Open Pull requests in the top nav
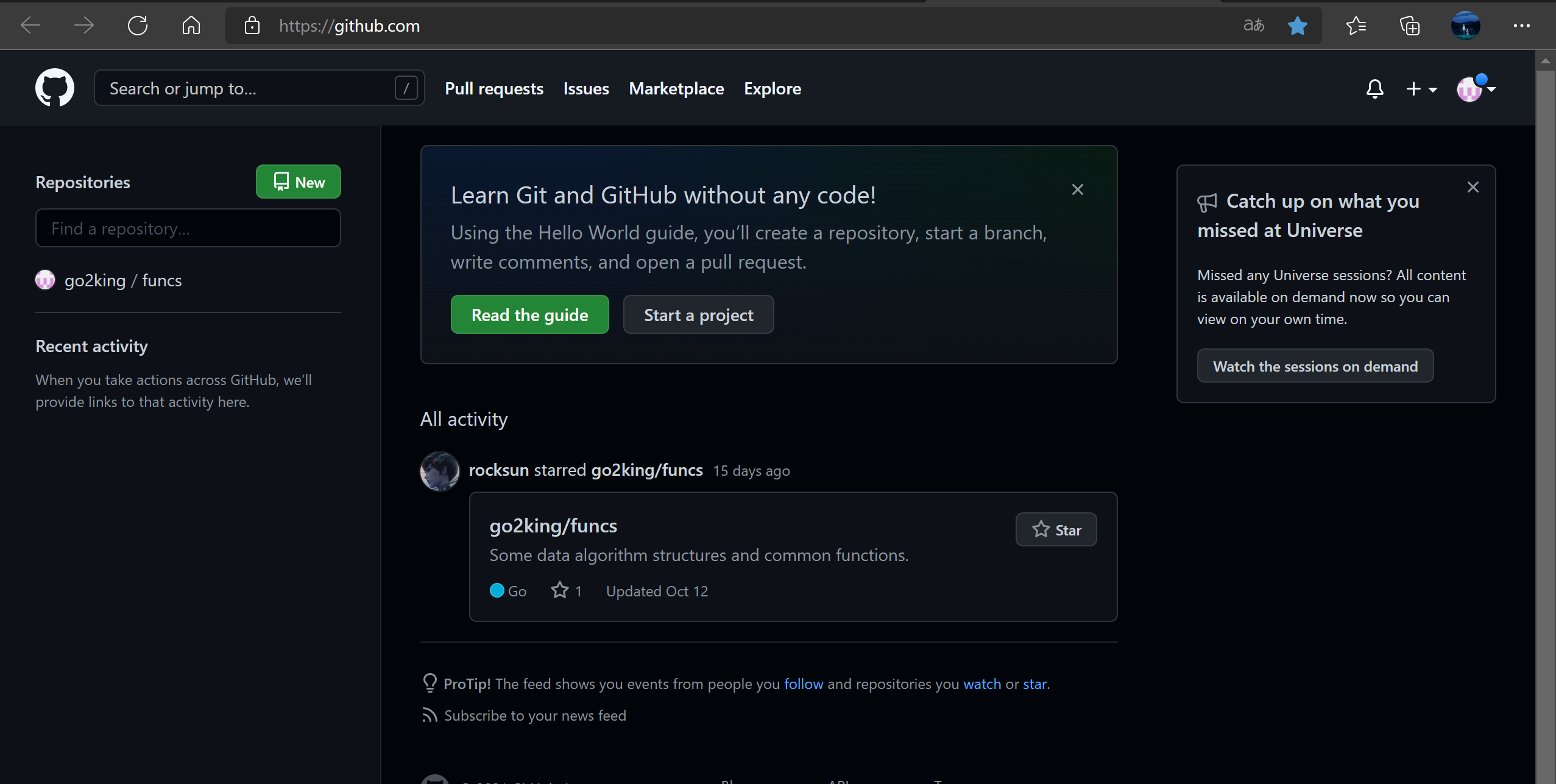 click(x=494, y=89)
